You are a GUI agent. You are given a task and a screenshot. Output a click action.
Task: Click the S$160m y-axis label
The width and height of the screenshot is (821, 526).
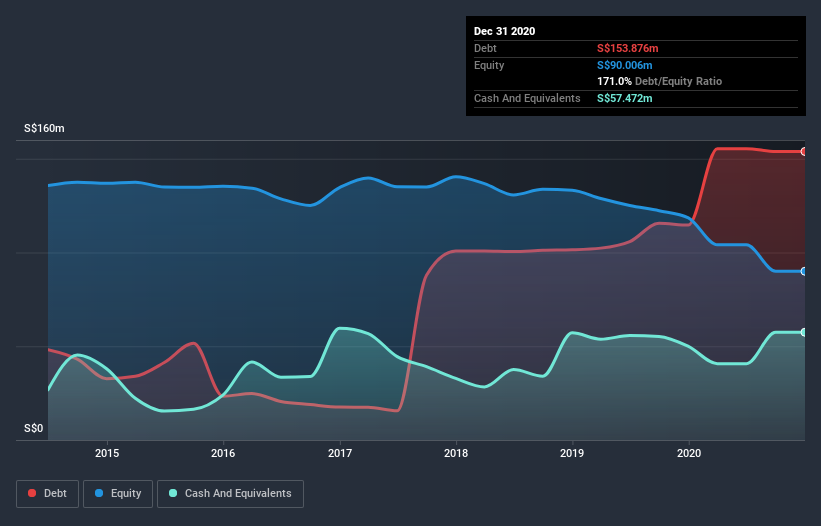pyautogui.click(x=45, y=128)
